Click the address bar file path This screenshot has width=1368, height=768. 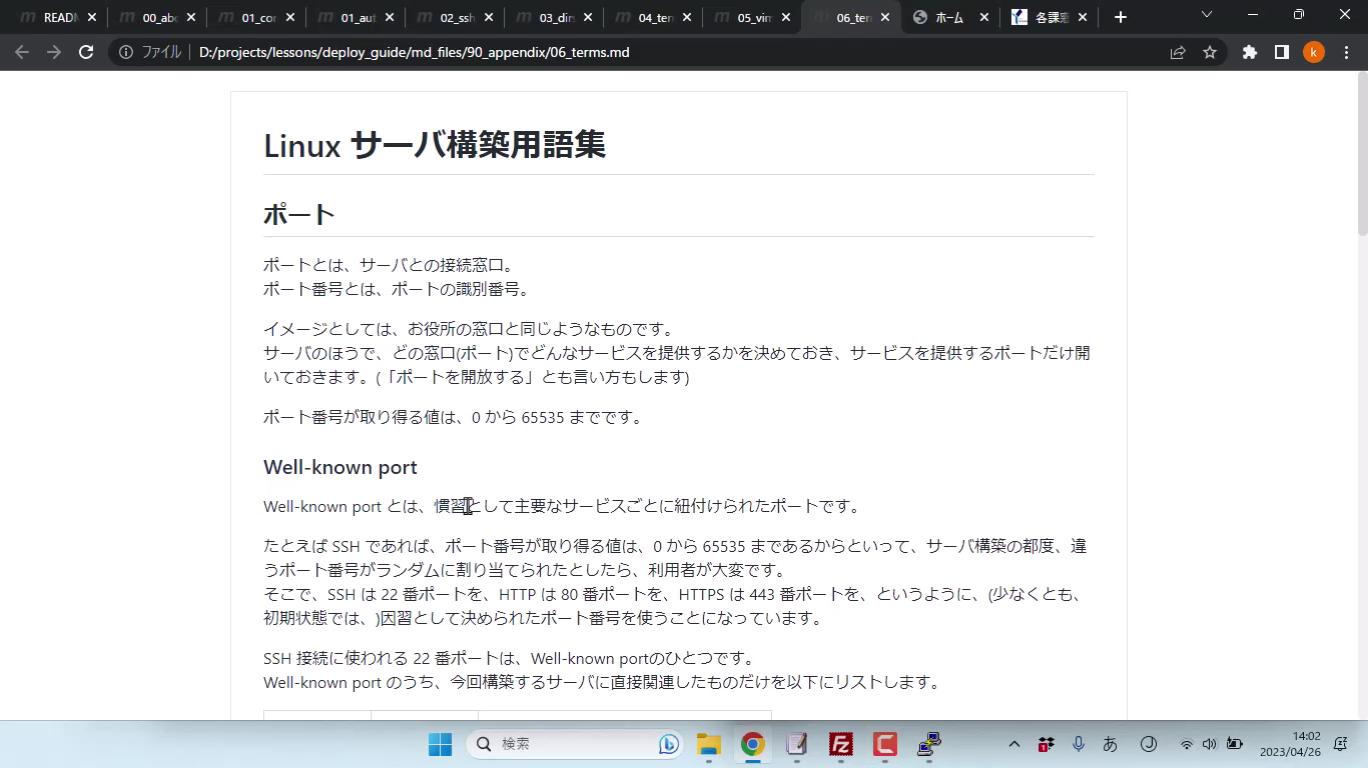414,52
